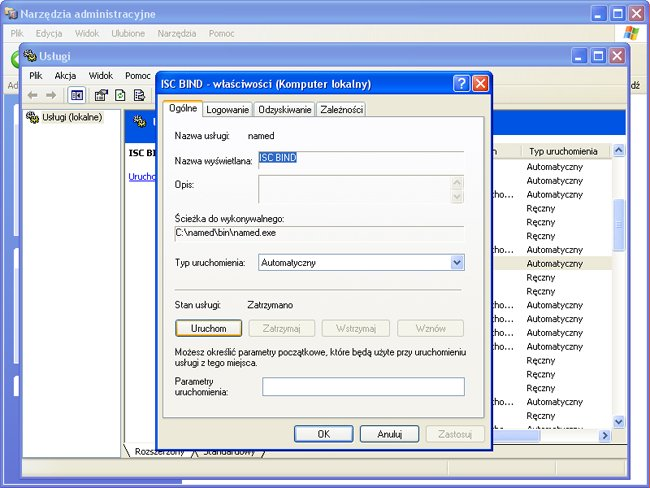Sort by Typ uruchomienia column header
The image size is (650, 488).
coord(565,151)
